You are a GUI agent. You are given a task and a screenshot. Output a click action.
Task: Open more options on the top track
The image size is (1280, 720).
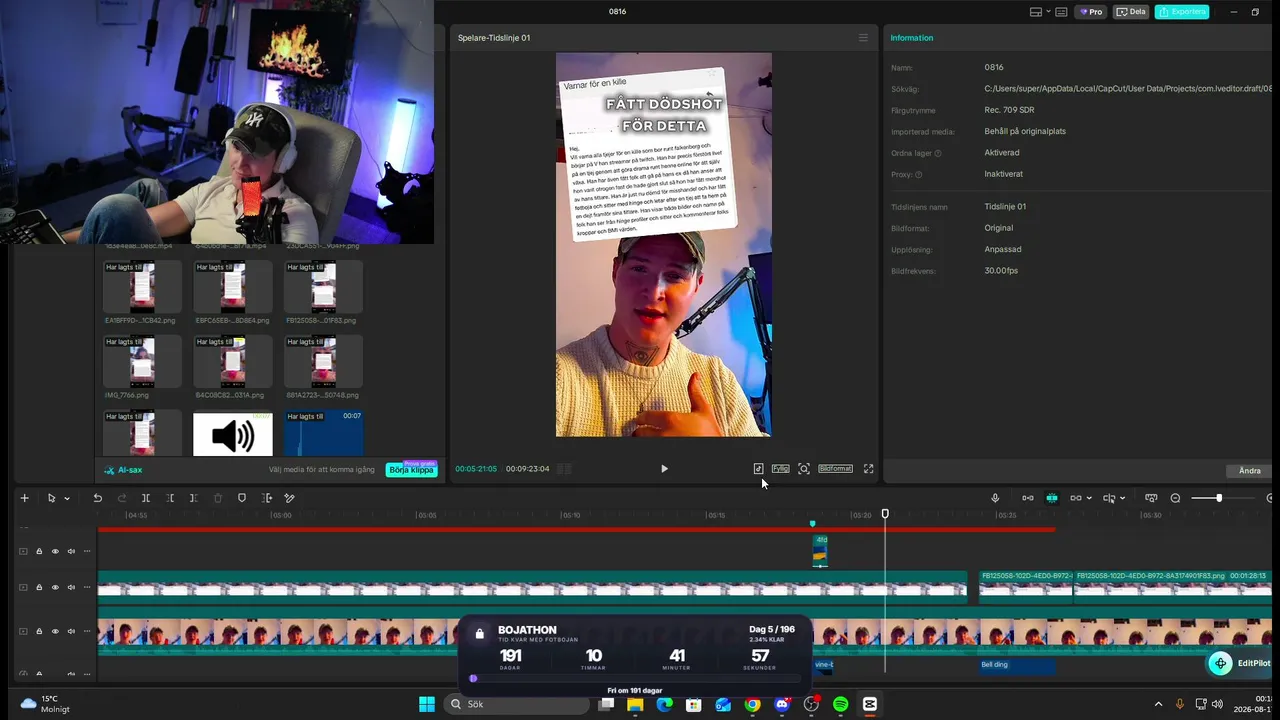coord(87,551)
